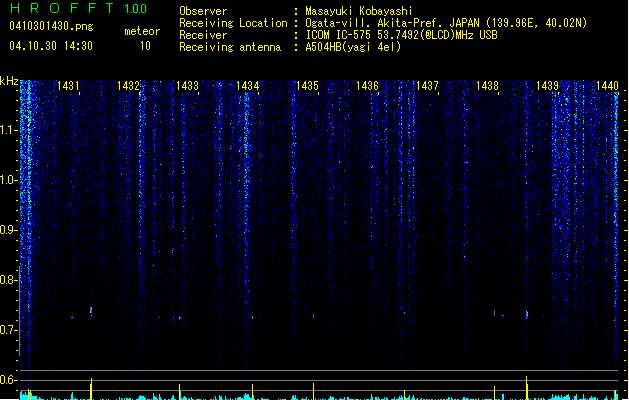This screenshot has width=629, height=400.
Task: Click observer name Masayuki Kobayashi
Action: (359, 11)
